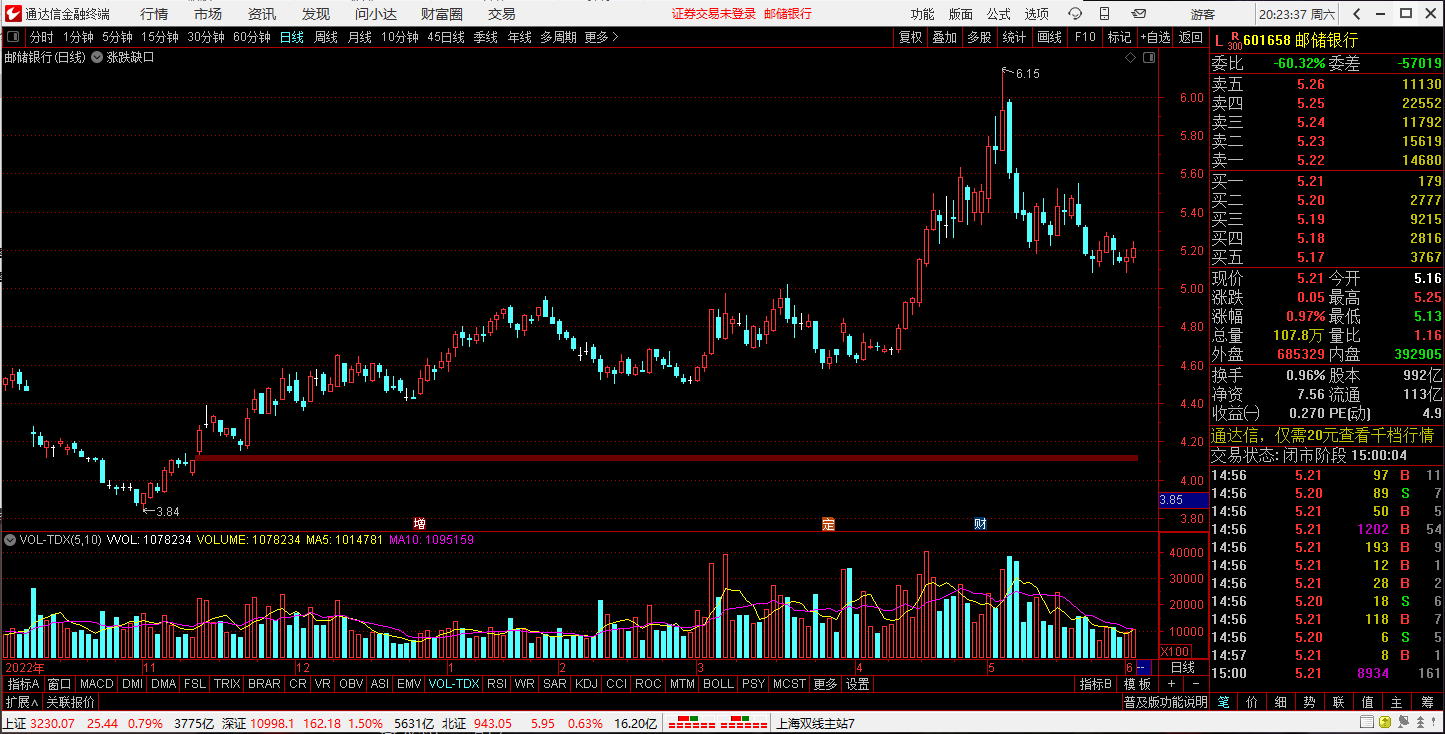Viewport: 1445px width, 734px height.
Task: Switch to 30分钟 period
Action: tap(206, 37)
